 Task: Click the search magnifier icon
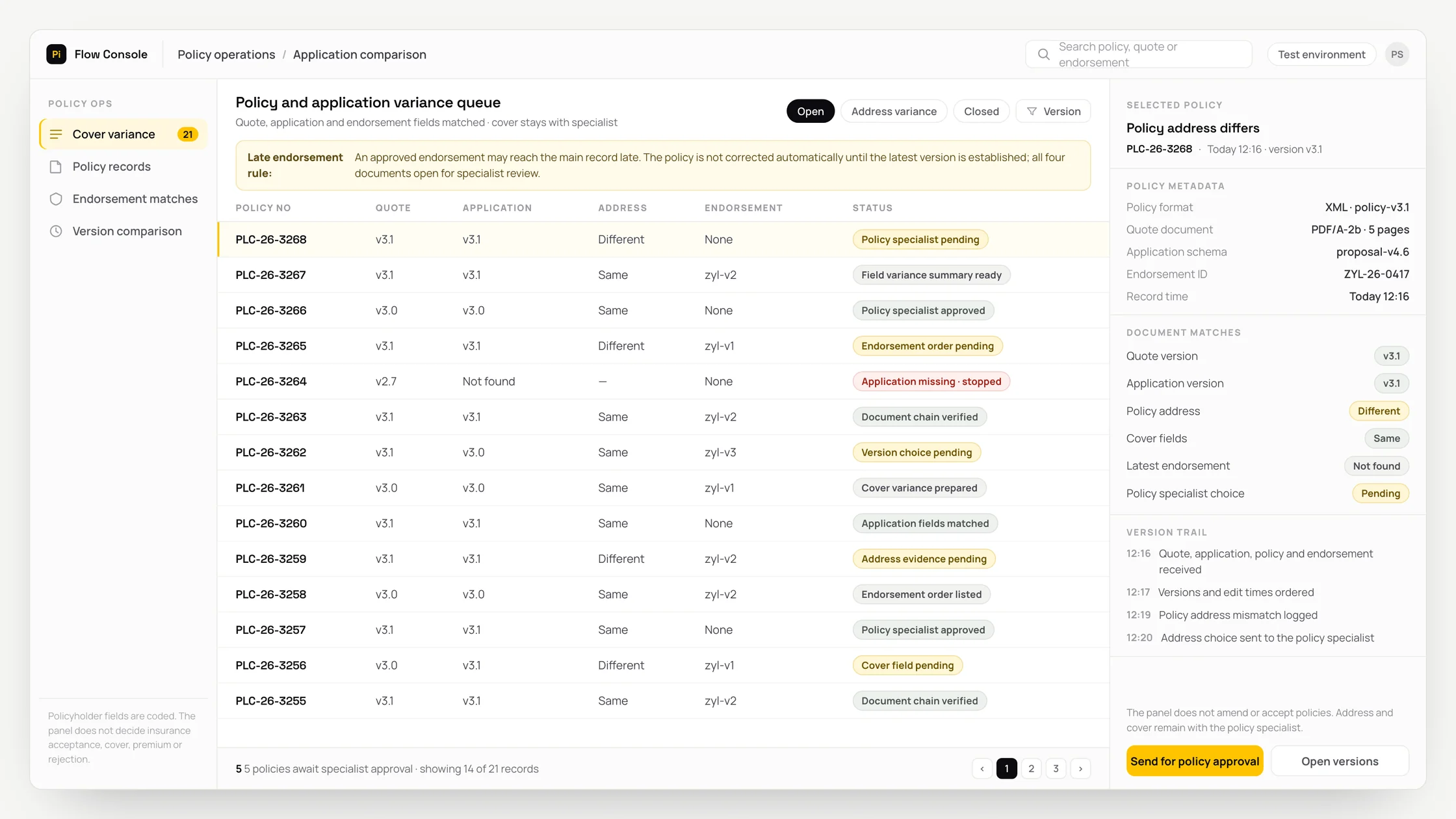[1043, 55]
